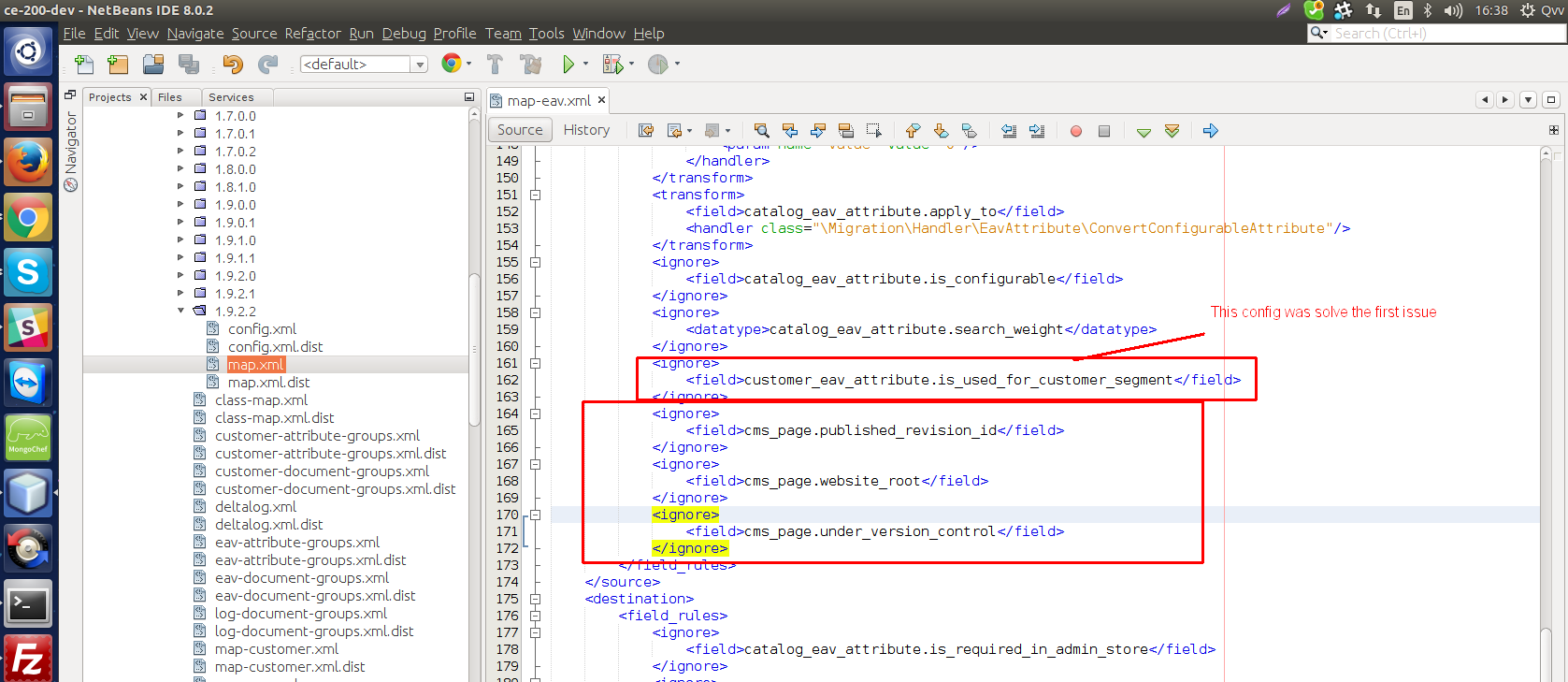Toggle Rectangular Selection icon
This screenshot has width=1568, height=682.
click(x=874, y=131)
